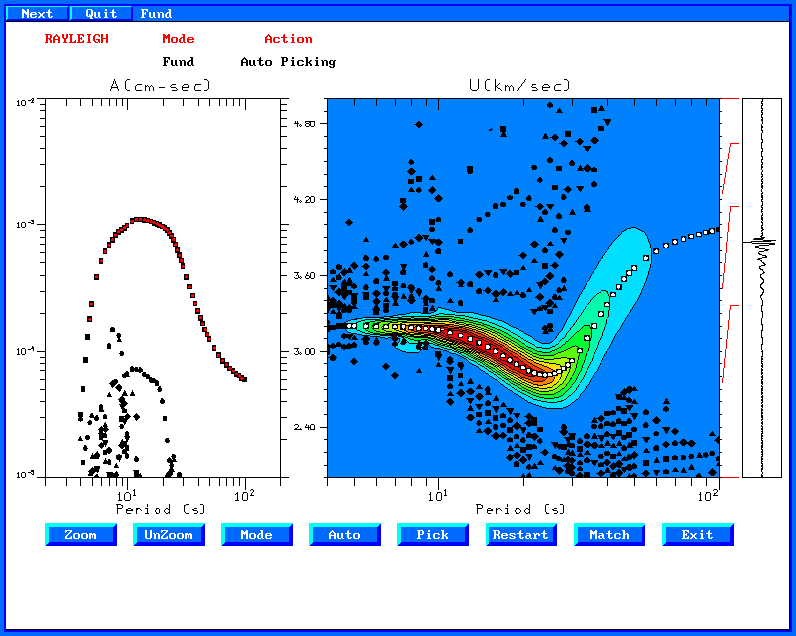Click the Exit button
796x636 pixels.
(x=698, y=535)
